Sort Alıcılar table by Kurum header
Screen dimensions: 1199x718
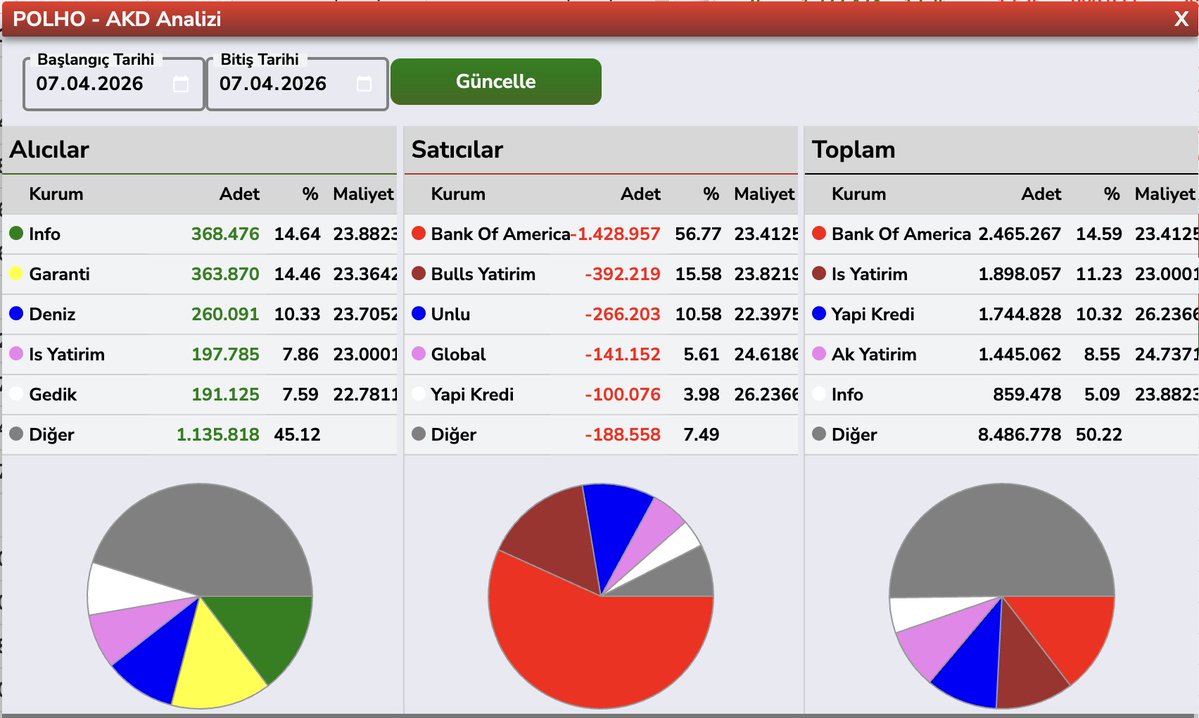point(56,194)
